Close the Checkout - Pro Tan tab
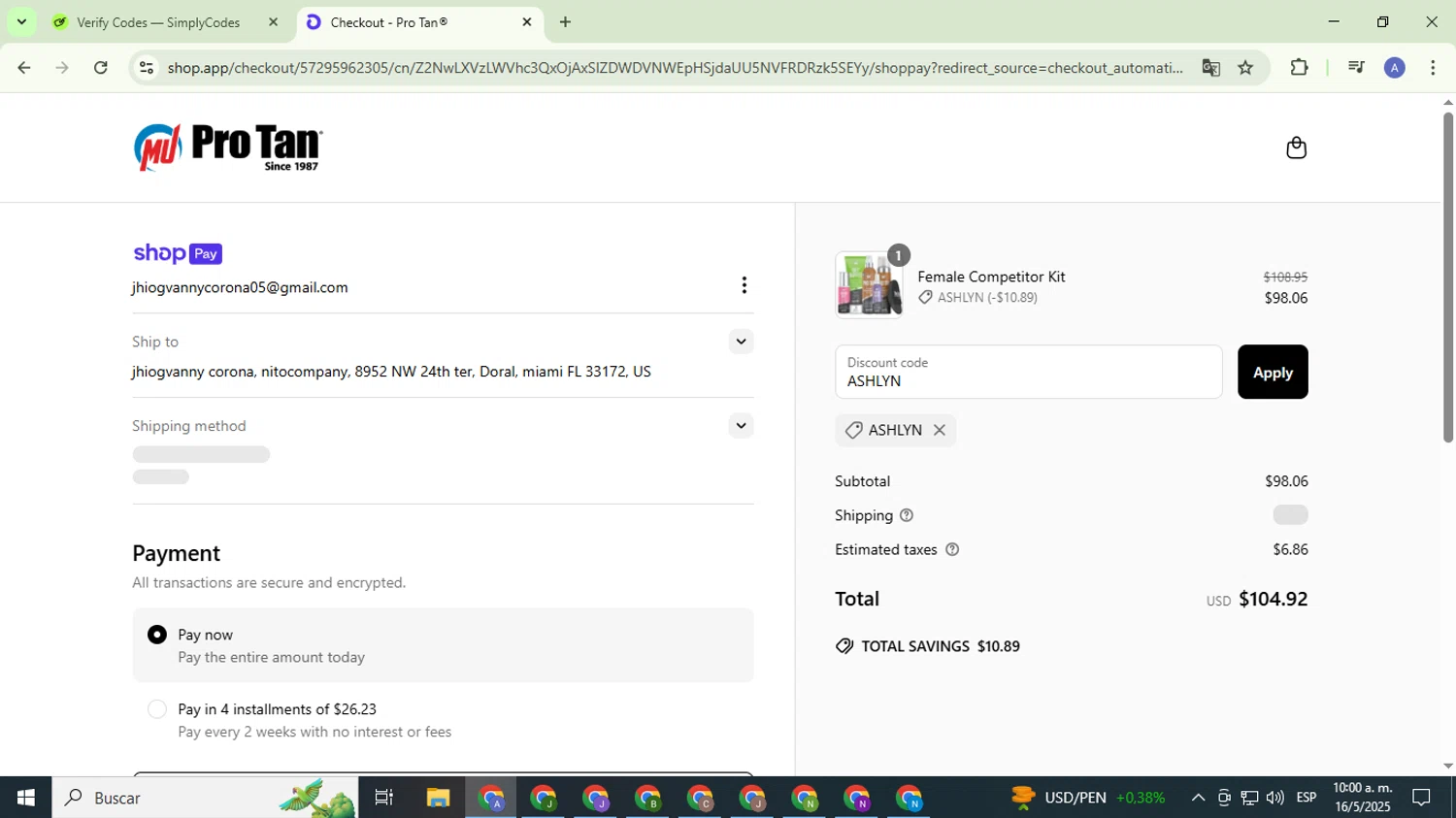This screenshot has height=818, width=1456. pyautogui.click(x=527, y=21)
